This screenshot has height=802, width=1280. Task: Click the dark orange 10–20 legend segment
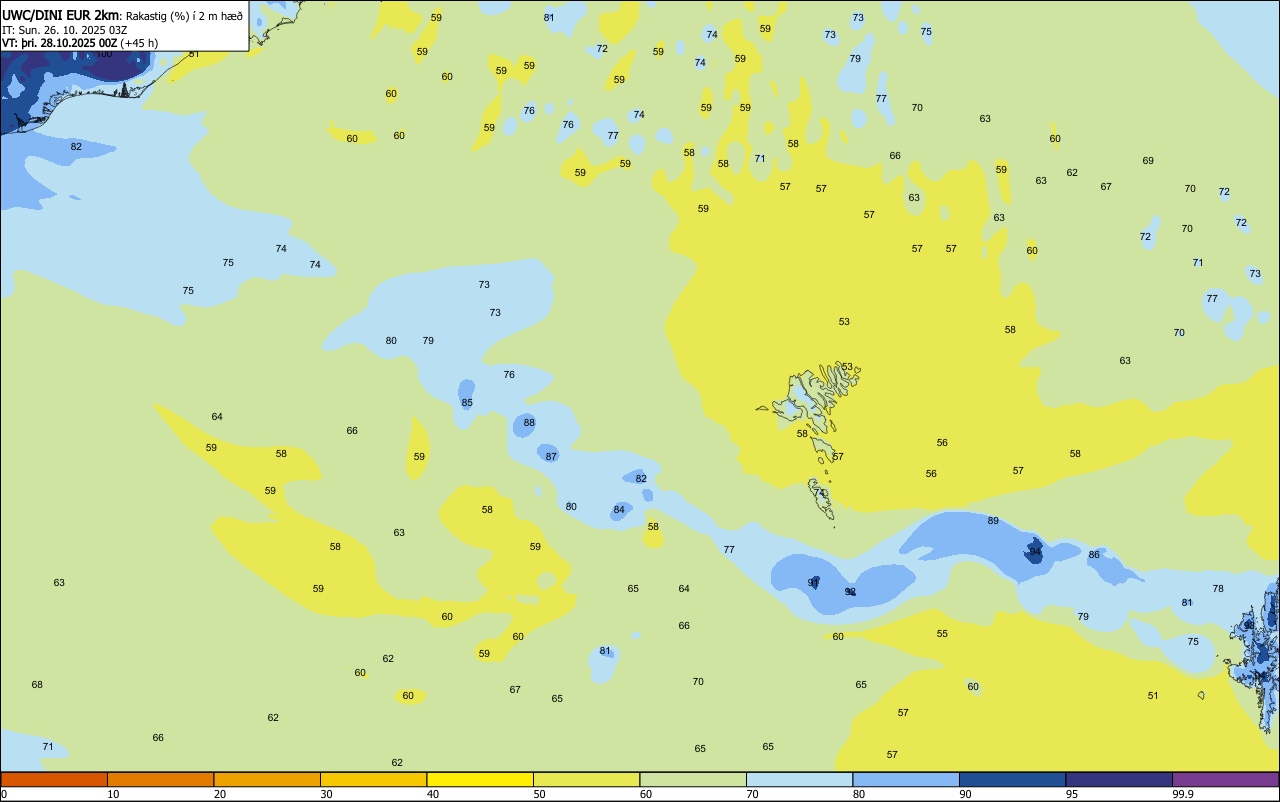(x=160, y=779)
